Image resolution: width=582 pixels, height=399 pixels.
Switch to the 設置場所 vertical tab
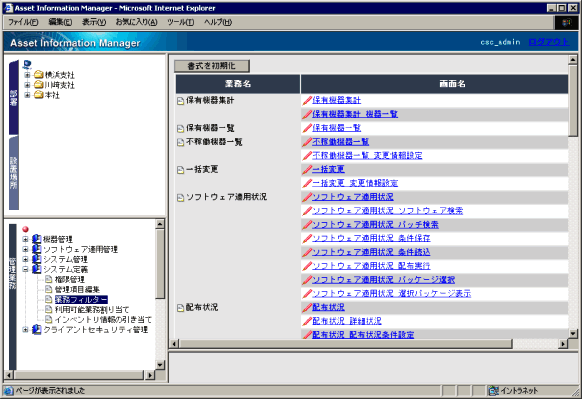click(14, 173)
